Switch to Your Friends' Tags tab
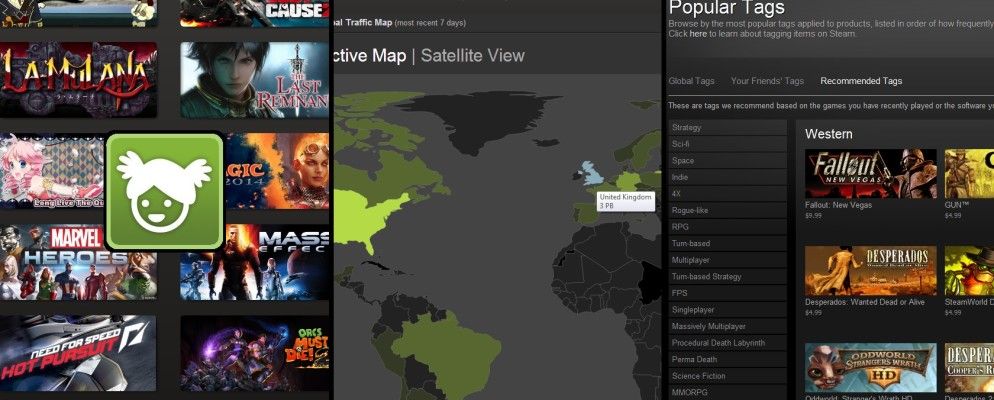994x400 pixels. 767,81
